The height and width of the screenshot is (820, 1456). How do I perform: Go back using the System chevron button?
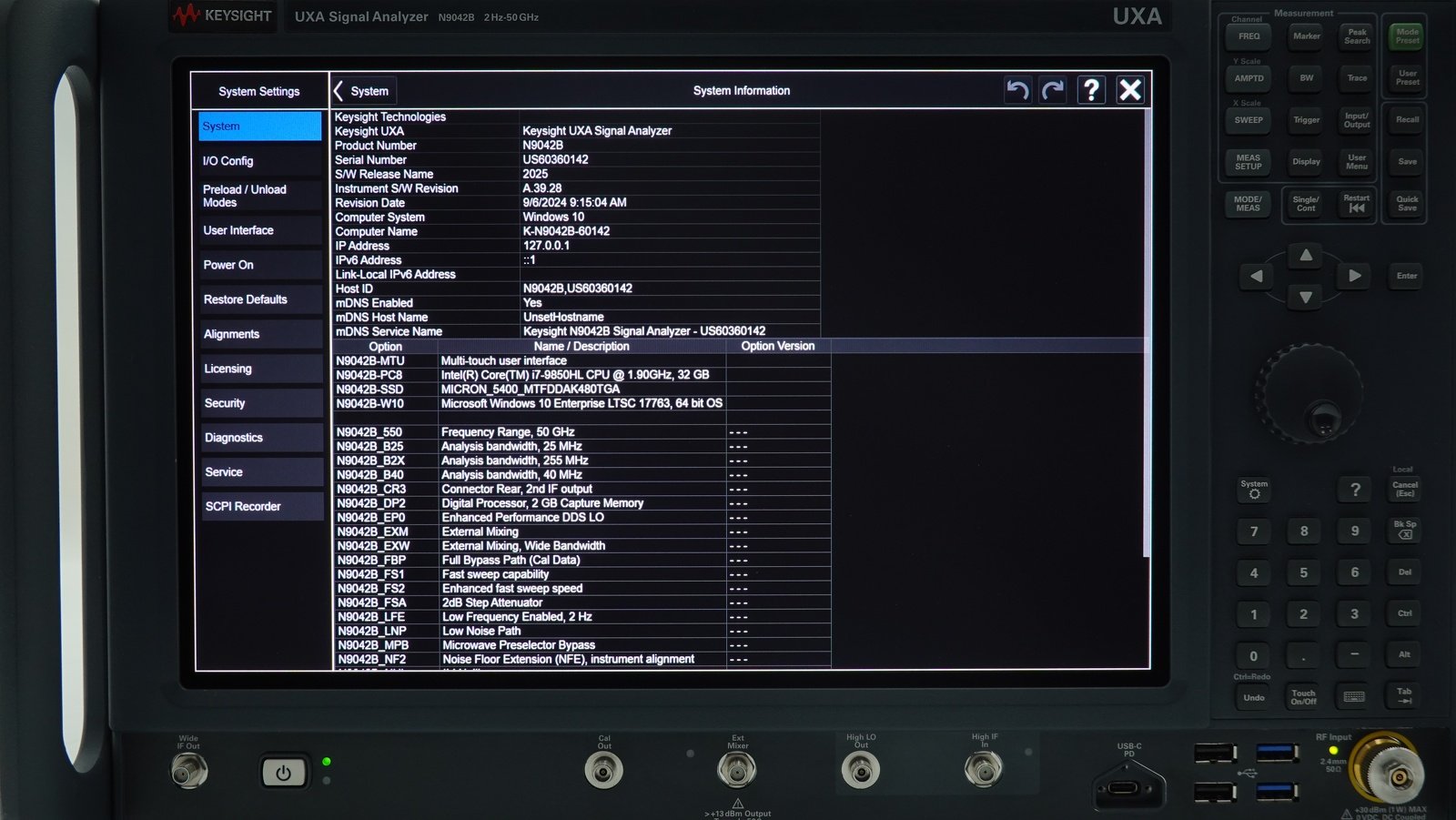point(362,91)
